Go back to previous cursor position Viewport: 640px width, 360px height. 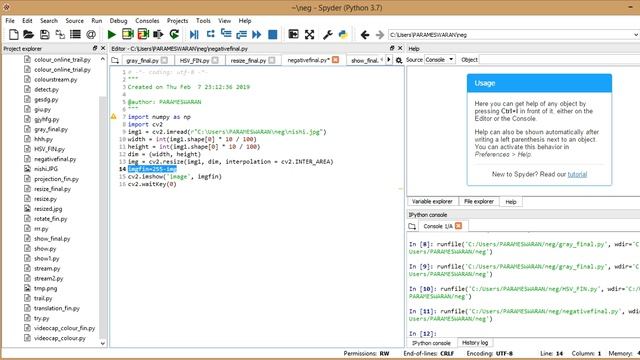364,35
